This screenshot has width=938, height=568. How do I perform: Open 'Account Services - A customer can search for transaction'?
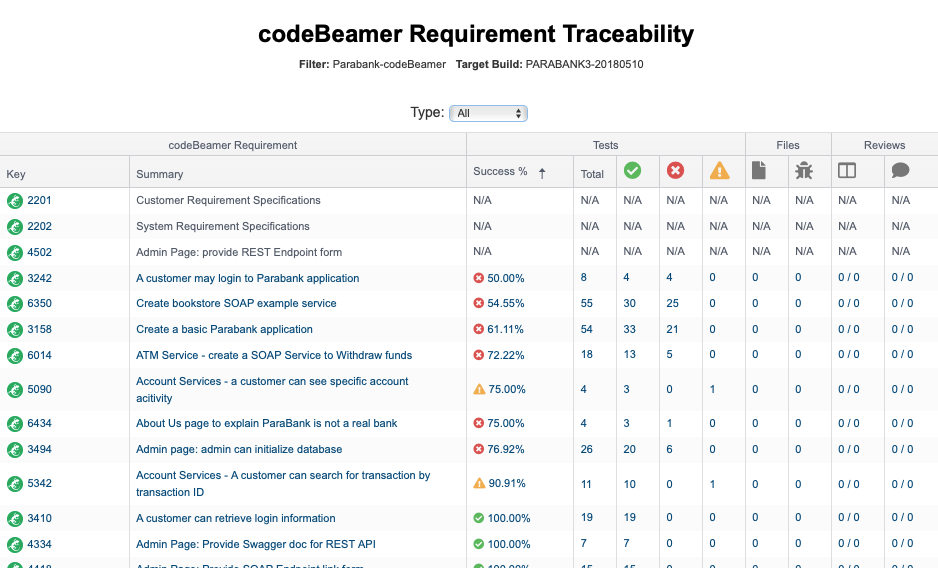click(x=283, y=484)
